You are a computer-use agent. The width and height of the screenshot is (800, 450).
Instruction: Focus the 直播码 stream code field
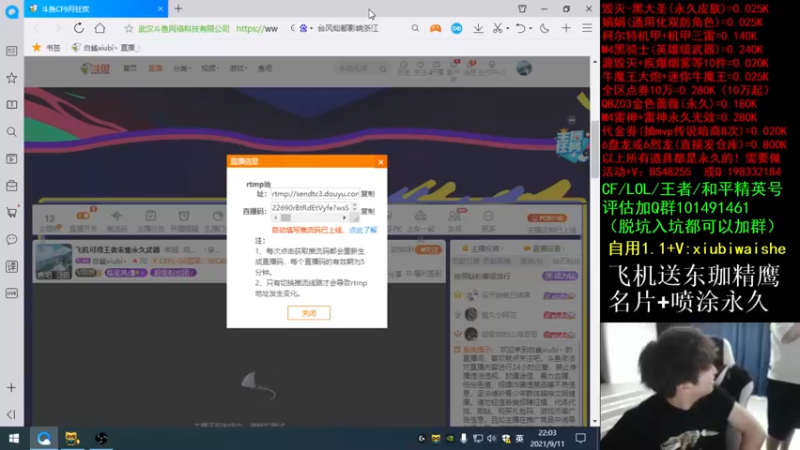point(311,208)
